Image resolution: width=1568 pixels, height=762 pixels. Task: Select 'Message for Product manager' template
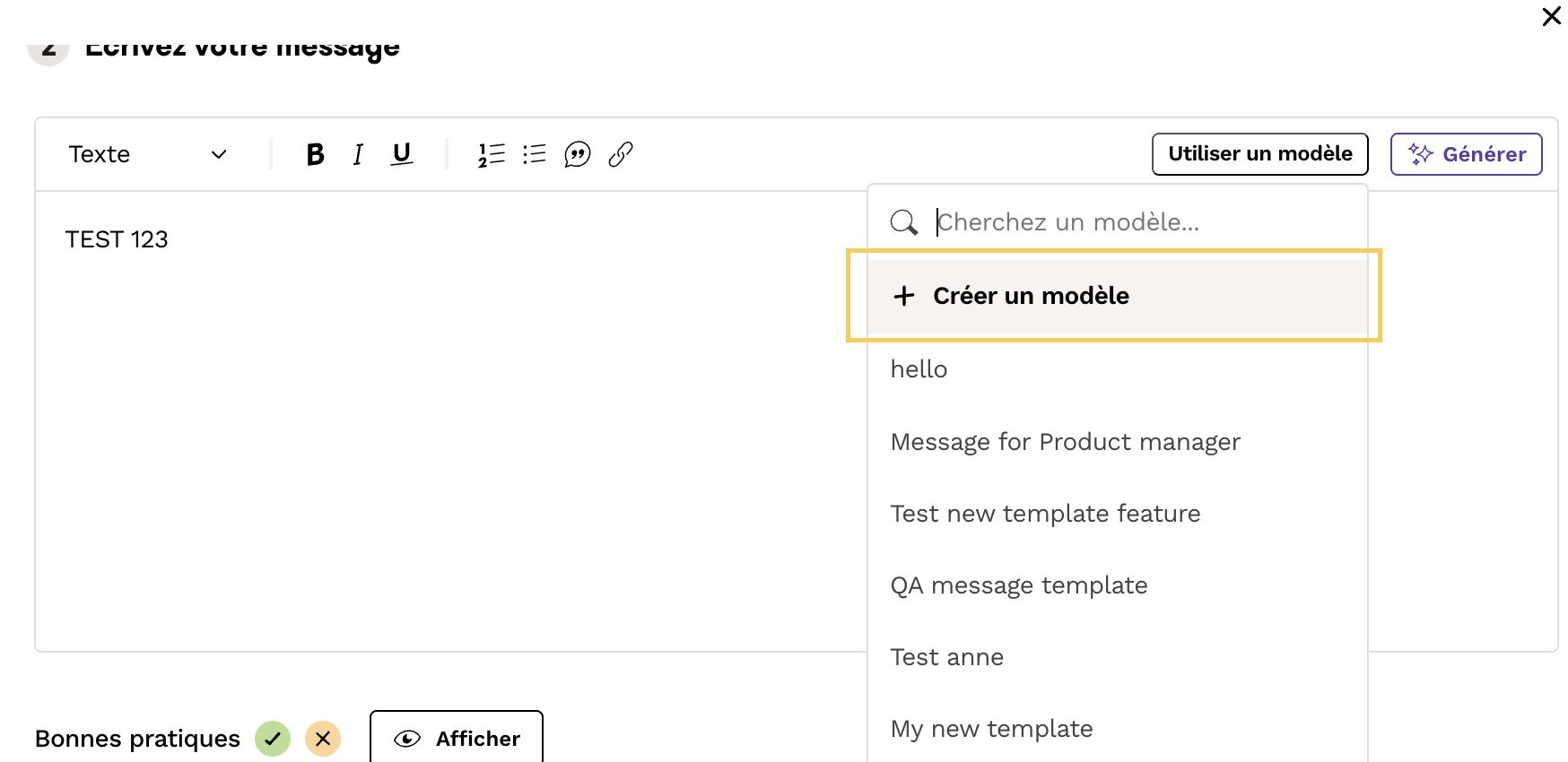pos(1065,442)
